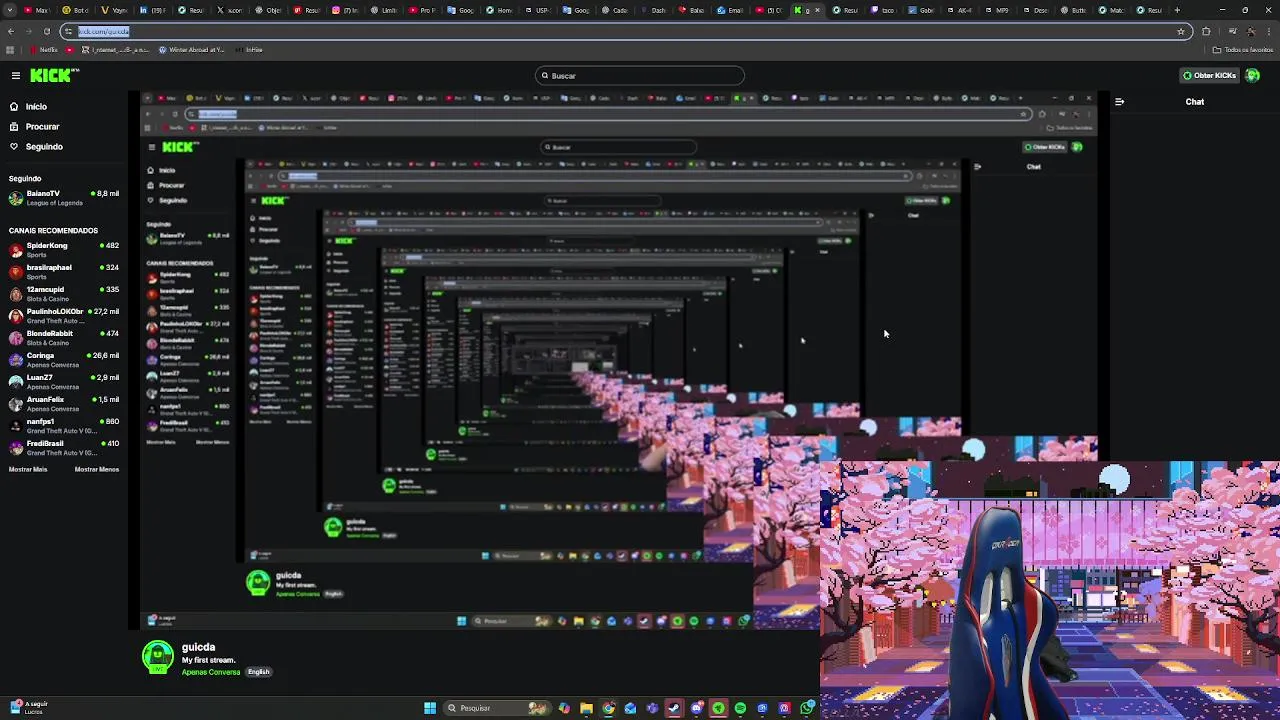This screenshot has width=1280, height=720.
Task: Open Discord from the taskbar
Action: click(x=696, y=708)
